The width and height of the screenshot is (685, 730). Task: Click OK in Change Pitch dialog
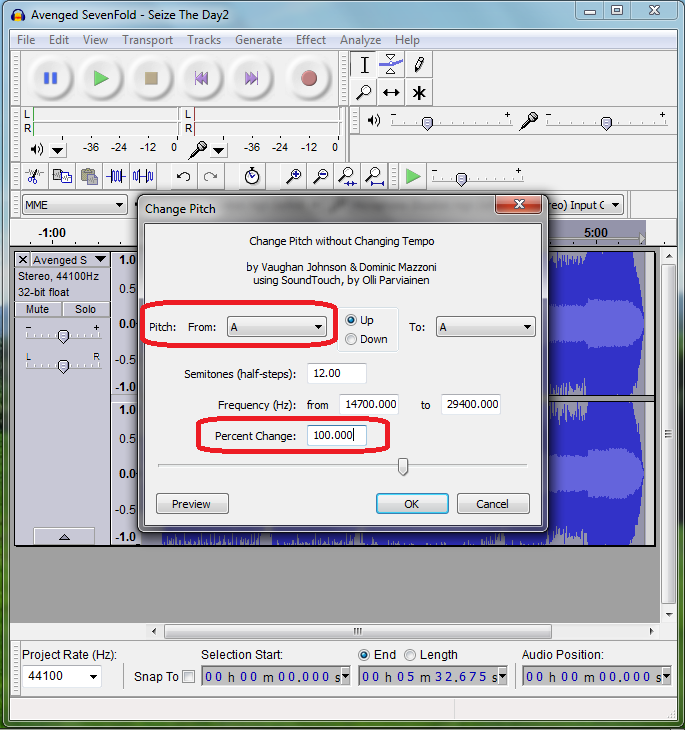pyautogui.click(x=412, y=504)
